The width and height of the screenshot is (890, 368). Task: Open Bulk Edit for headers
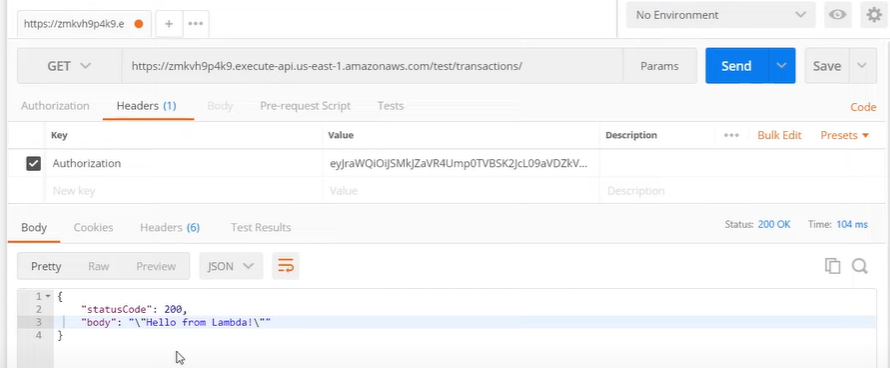(779, 135)
